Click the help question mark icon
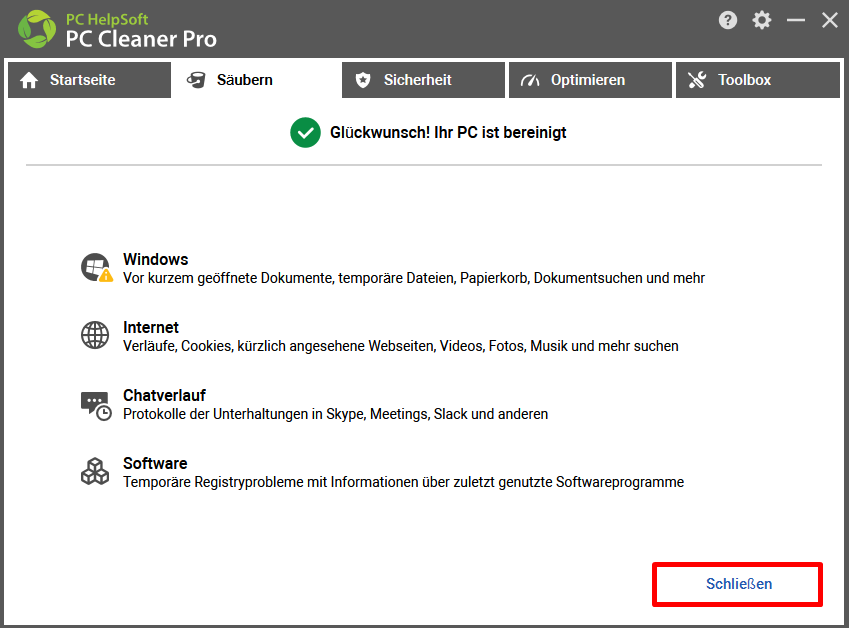 [x=728, y=21]
